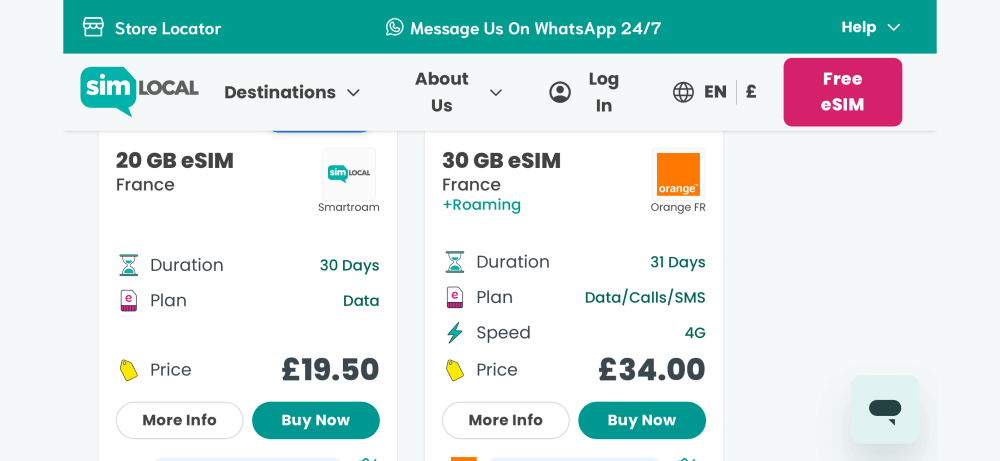1000x461 pixels.
Task: Open the About Us dropdown
Action: (459, 92)
